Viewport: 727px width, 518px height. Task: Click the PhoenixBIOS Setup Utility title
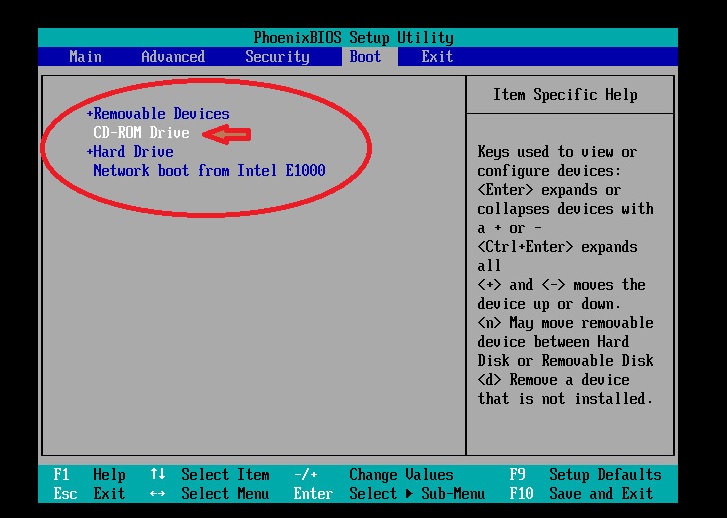click(x=353, y=38)
